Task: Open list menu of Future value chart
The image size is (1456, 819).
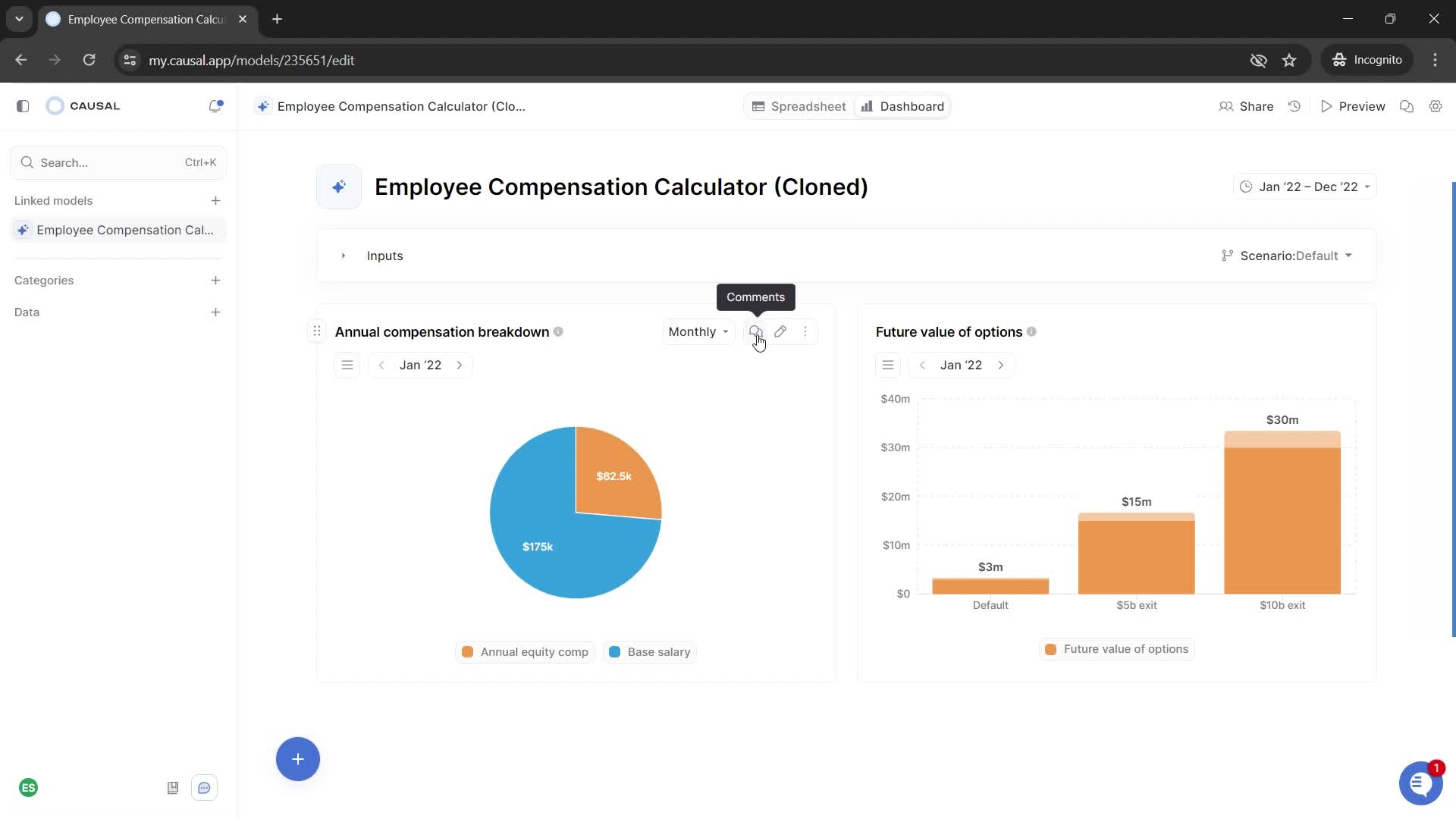Action: [888, 366]
